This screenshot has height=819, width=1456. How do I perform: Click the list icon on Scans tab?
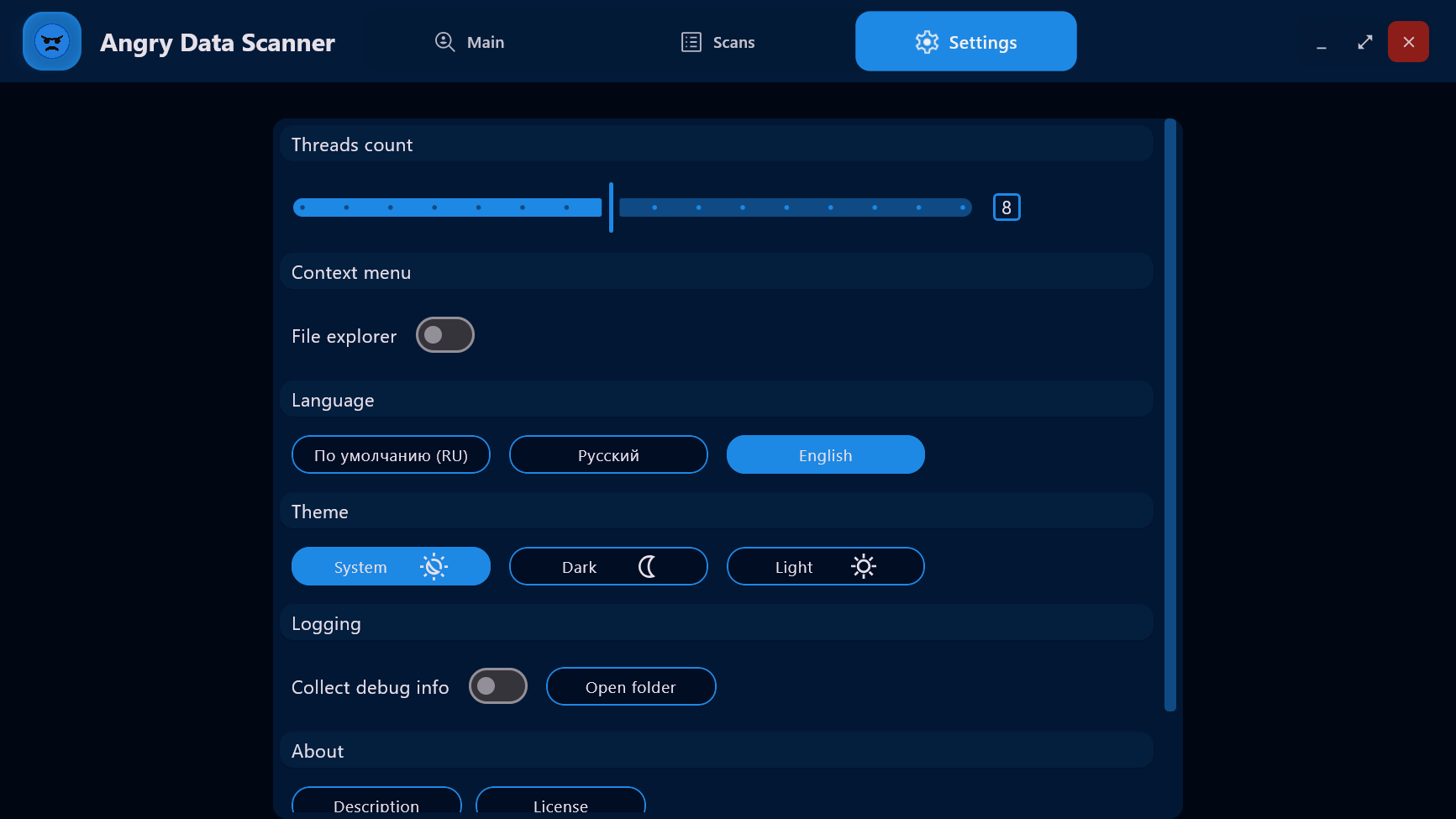[x=691, y=42]
